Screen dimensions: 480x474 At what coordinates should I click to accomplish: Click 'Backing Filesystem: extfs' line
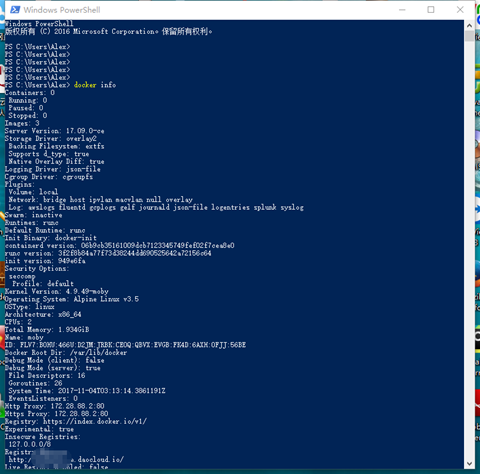point(56,146)
